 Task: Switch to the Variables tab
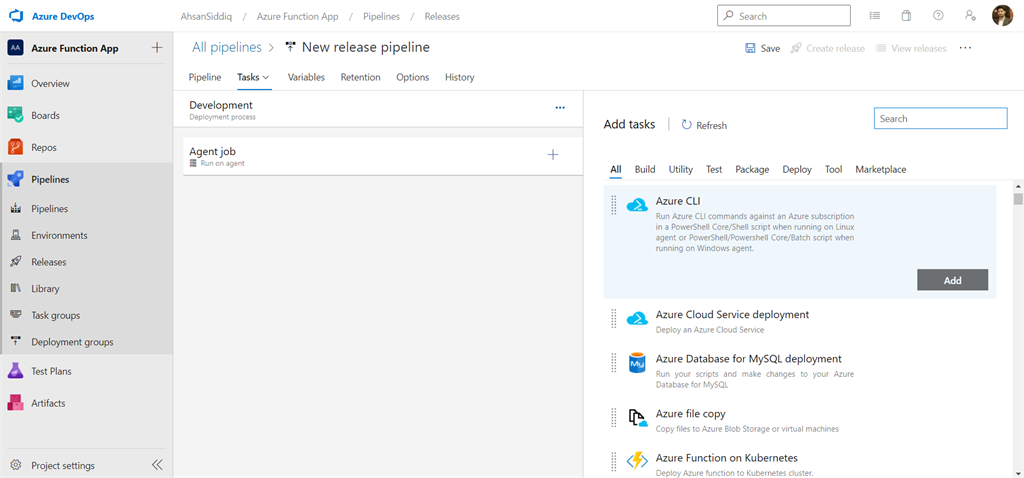tap(306, 77)
